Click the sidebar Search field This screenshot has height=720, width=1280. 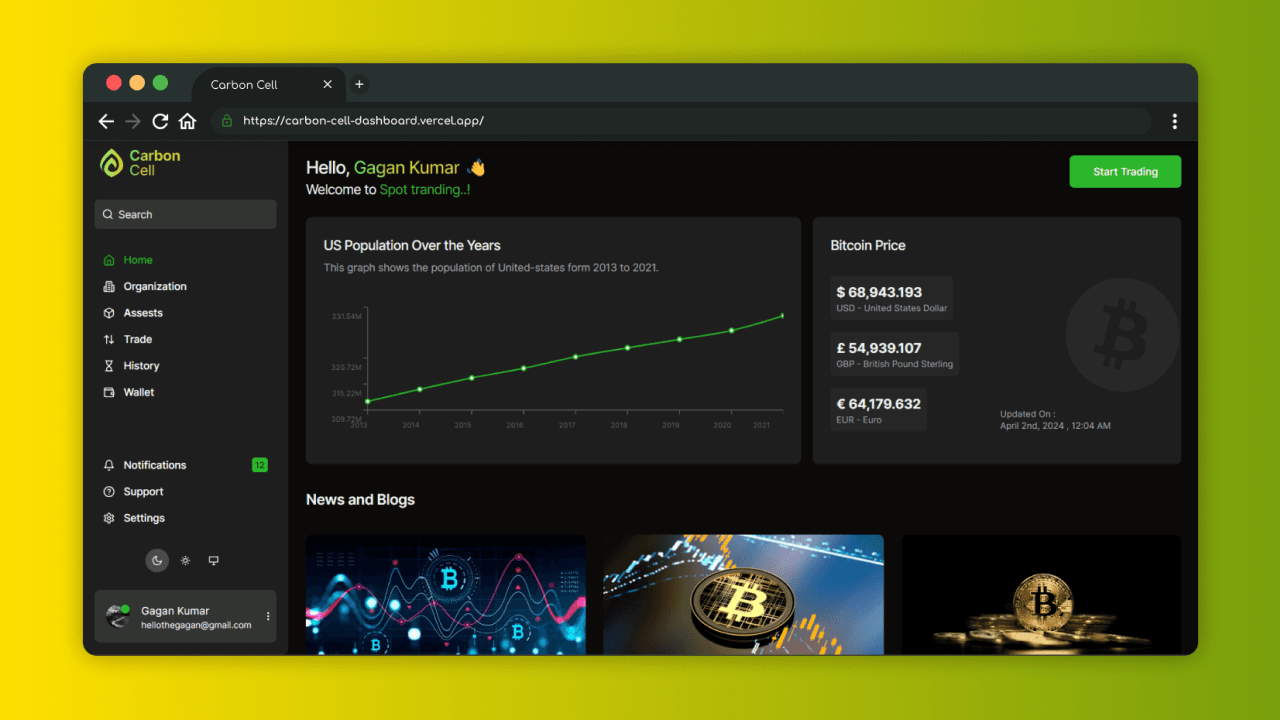tap(185, 214)
